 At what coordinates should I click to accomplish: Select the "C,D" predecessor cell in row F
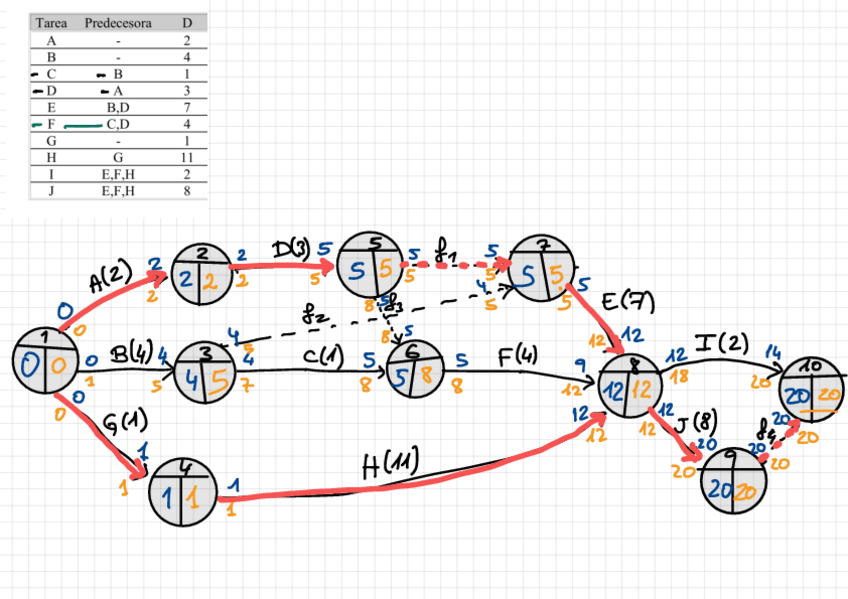pyautogui.click(x=118, y=124)
